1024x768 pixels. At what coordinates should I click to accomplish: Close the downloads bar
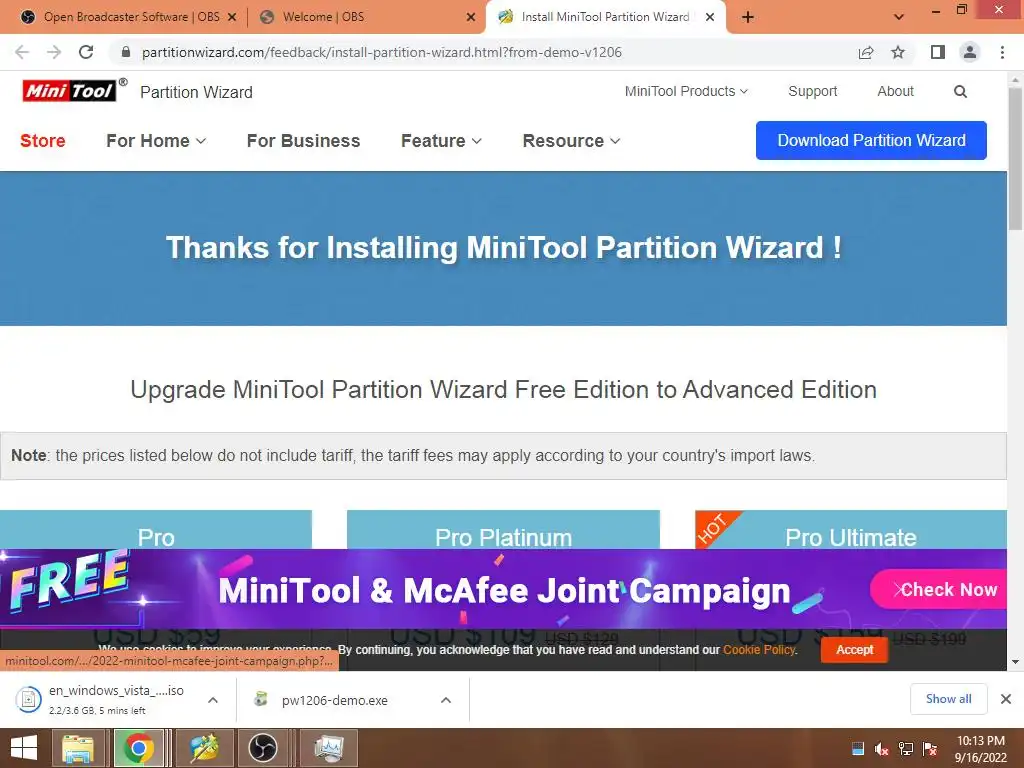tap(1006, 699)
